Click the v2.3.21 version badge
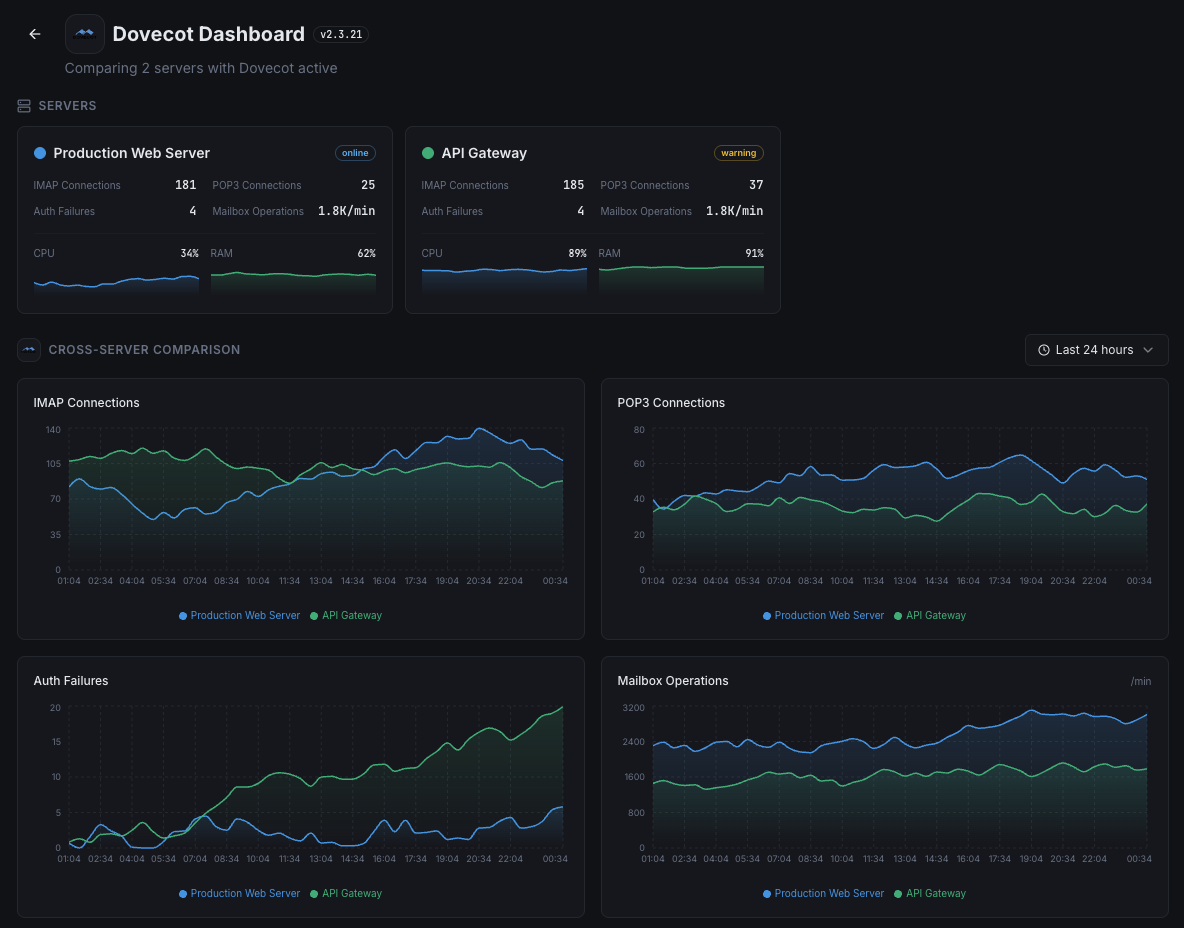This screenshot has width=1184, height=928. point(341,34)
